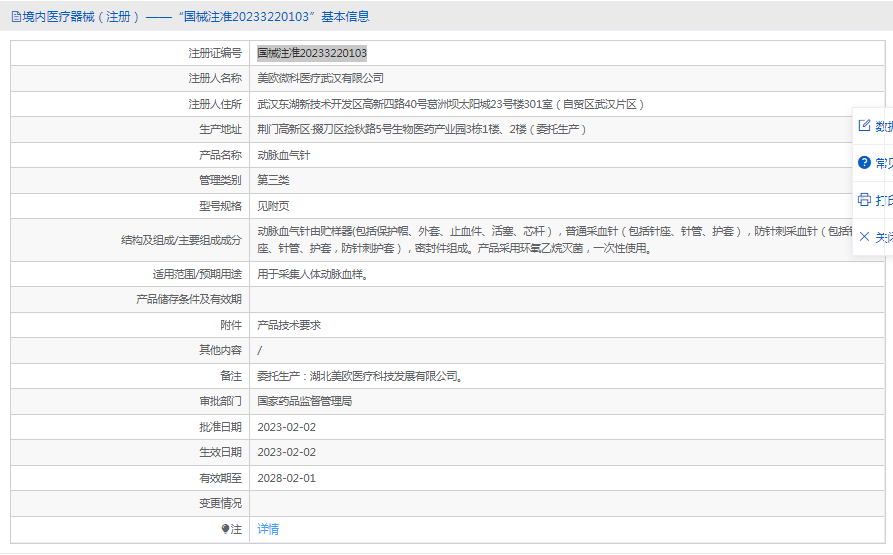Image resolution: width=893 pixels, height=555 pixels.
Task: Open the blue question mark help icon
Action: click(x=865, y=163)
